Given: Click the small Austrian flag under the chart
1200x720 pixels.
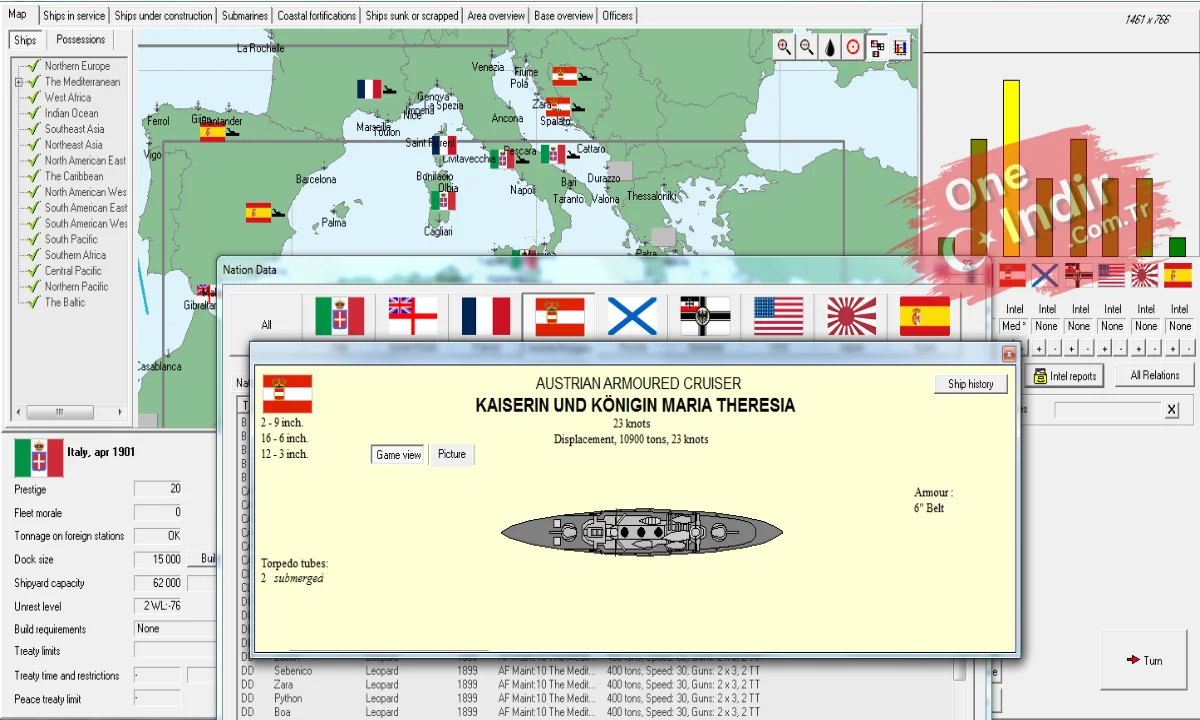Looking at the screenshot, I should 1012,275.
